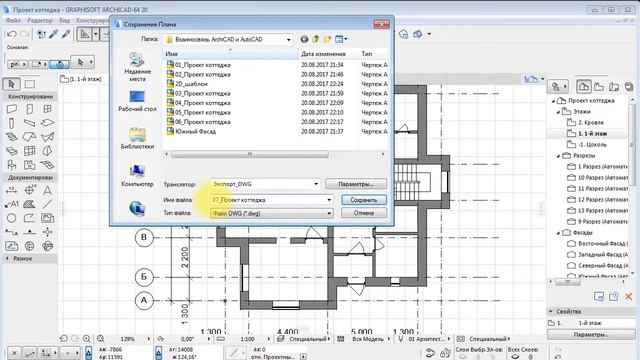Select the Window tool in toolbox
The image size is (640, 360).
[47, 109]
